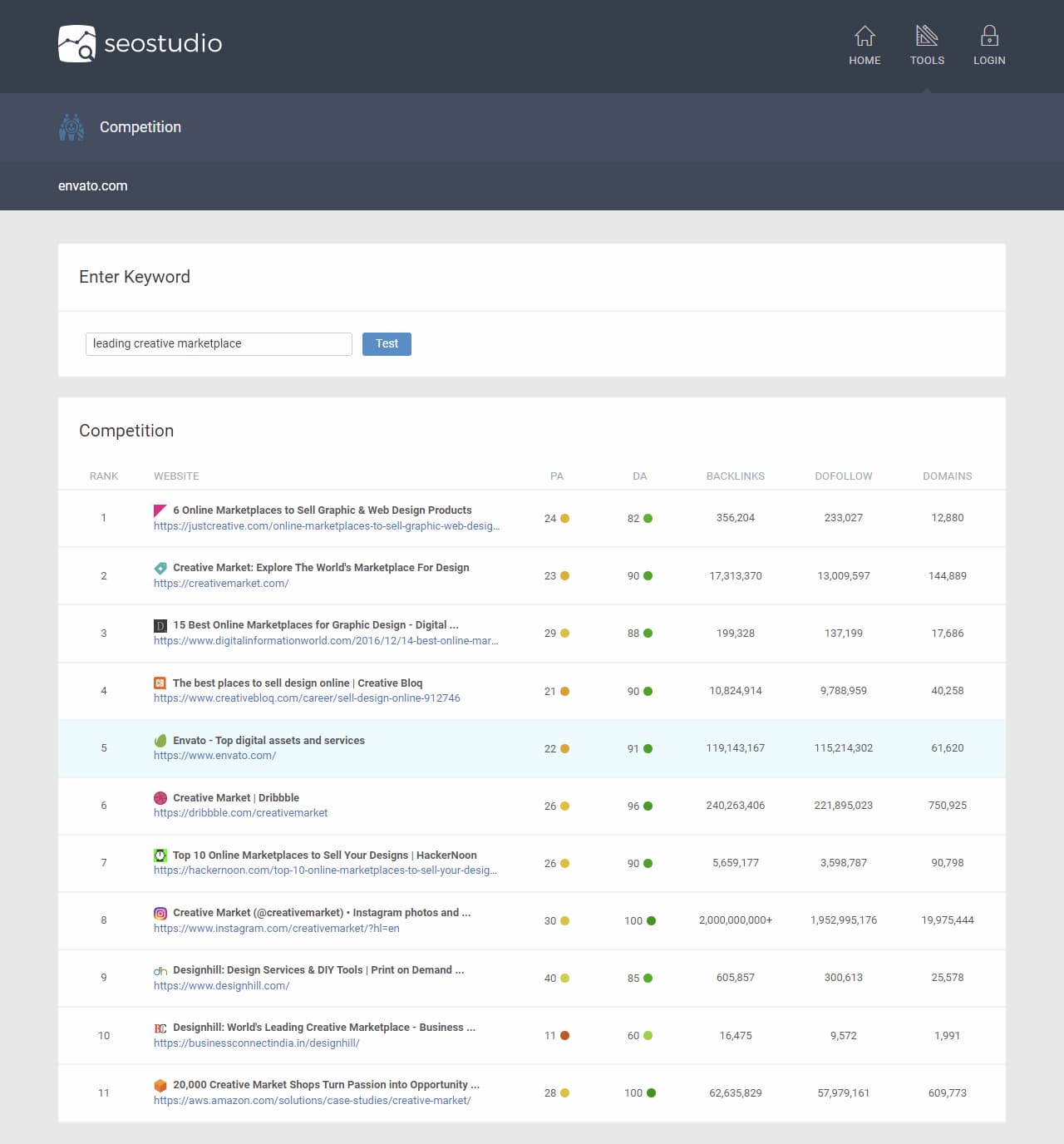The image size is (1064, 1144).
Task: Click the AWS favicon in rank 11
Action: (160, 1085)
